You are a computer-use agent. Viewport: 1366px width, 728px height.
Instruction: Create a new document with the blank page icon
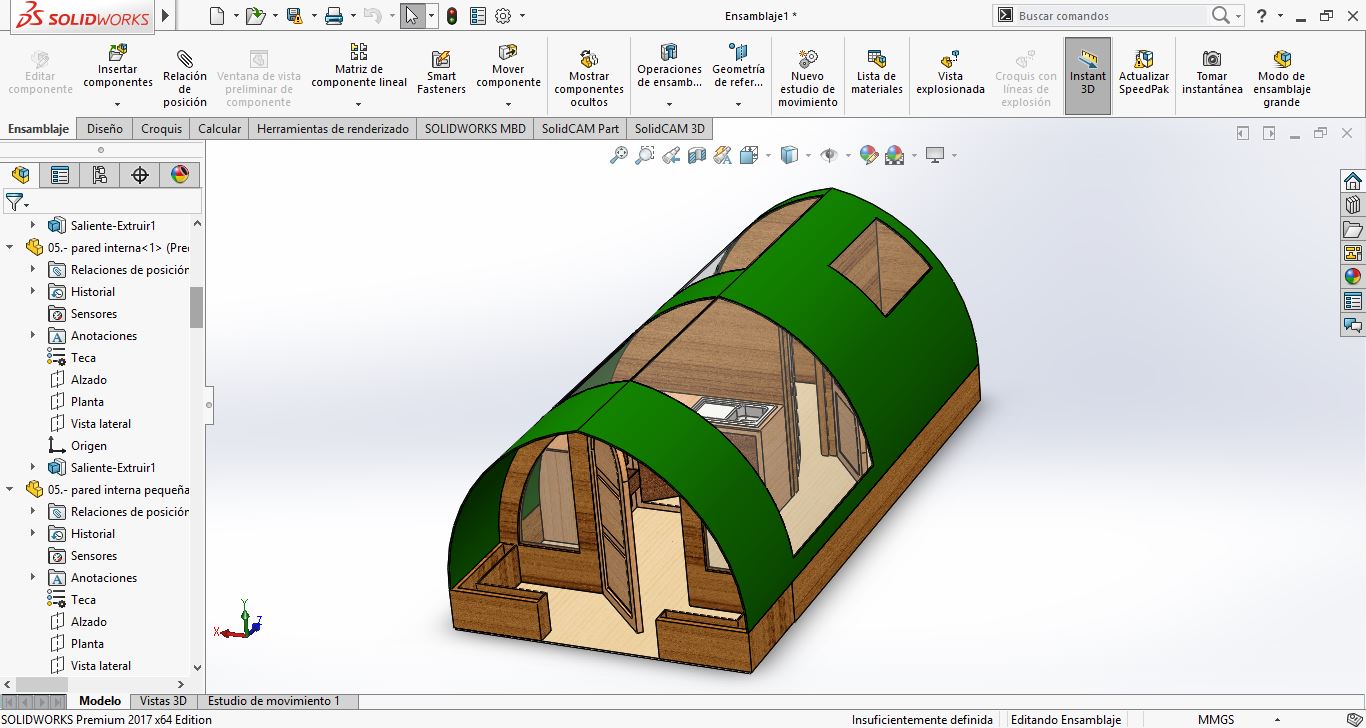click(x=218, y=16)
